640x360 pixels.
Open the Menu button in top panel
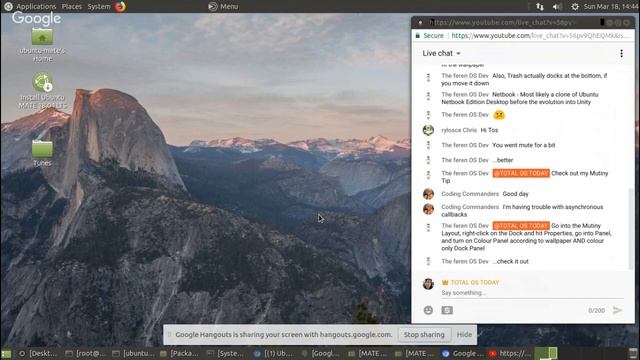tap(223, 7)
